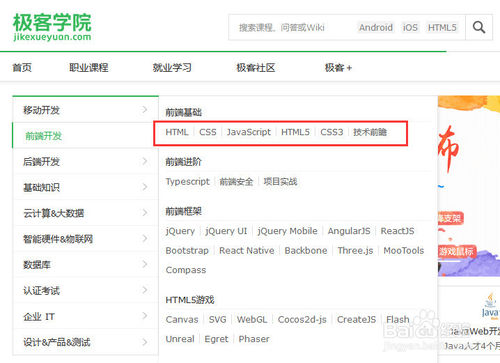Select the iOS search suggestion tag
Screen dimensions: 500x363
[410, 27]
